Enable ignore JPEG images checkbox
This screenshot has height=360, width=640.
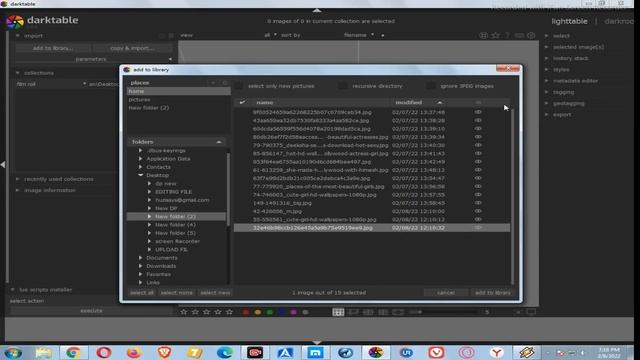[431, 86]
